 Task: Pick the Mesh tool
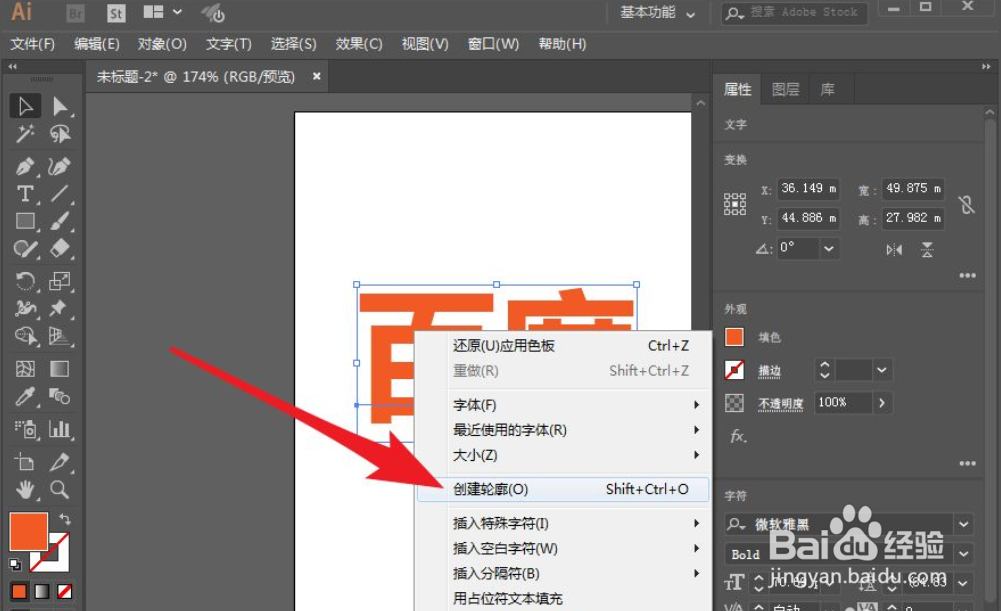click(x=26, y=369)
